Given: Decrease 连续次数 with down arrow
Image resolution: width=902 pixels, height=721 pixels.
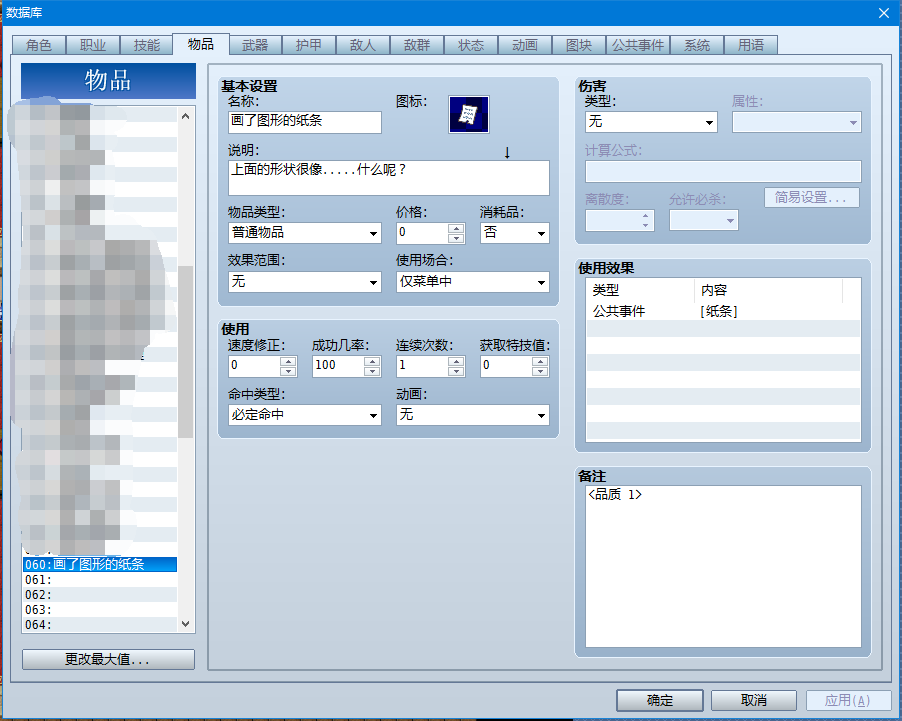Looking at the screenshot, I should (x=456, y=371).
